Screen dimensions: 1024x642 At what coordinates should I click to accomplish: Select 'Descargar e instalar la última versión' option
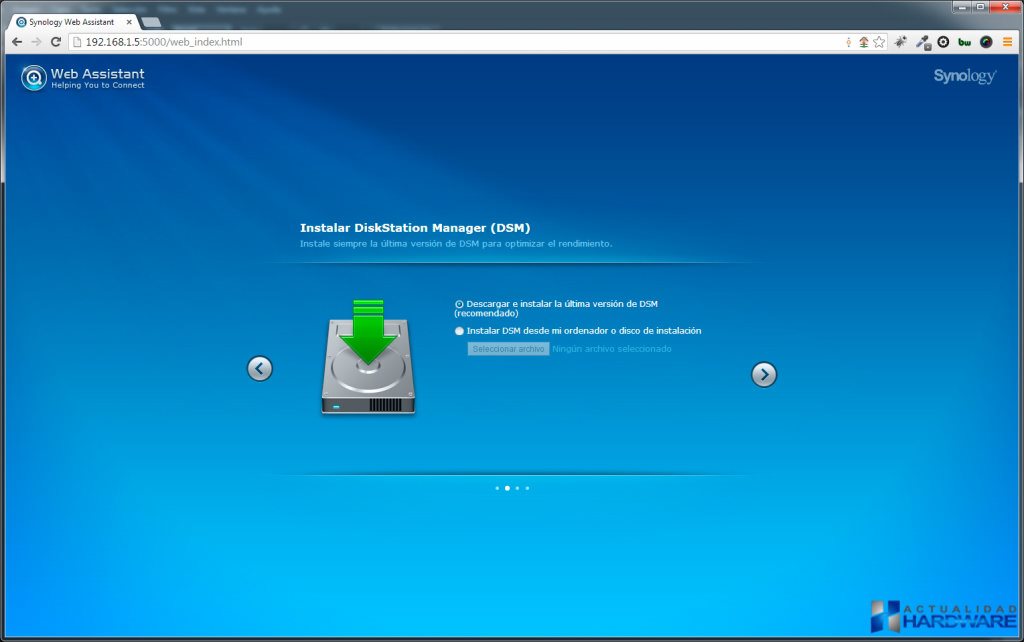459,304
